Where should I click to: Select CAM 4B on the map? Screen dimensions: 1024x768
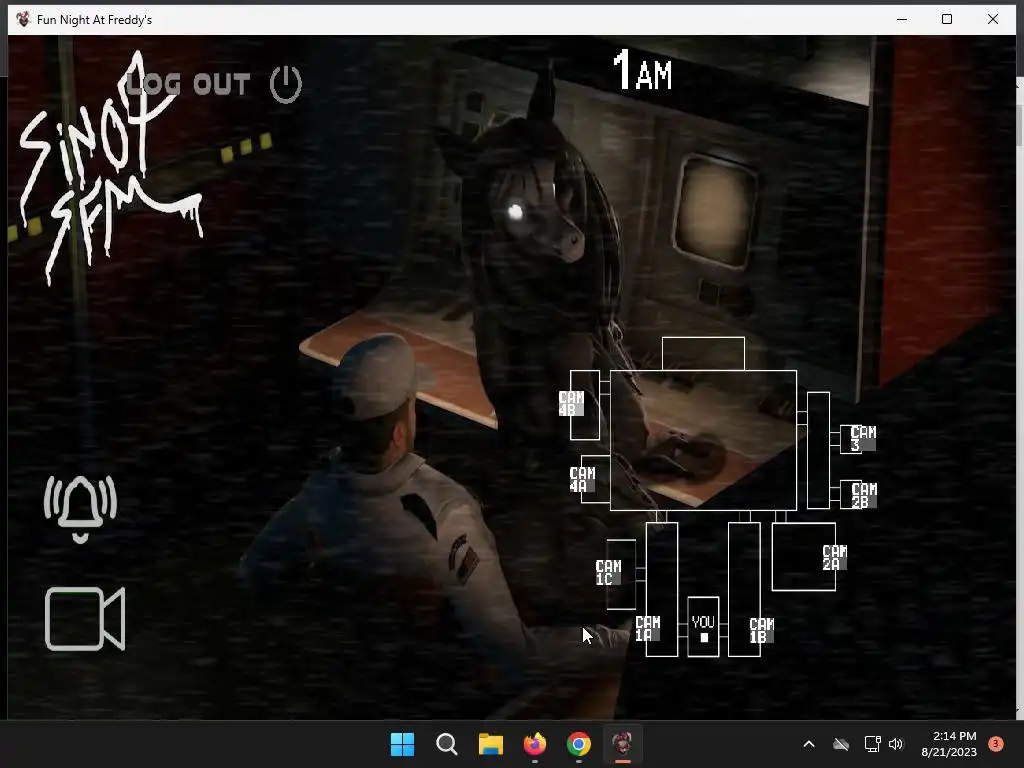coord(571,404)
